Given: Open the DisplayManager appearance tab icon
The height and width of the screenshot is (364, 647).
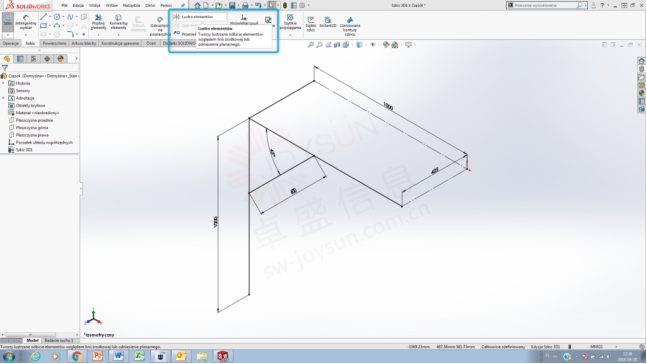Looking at the screenshot, I should click(x=61, y=59).
